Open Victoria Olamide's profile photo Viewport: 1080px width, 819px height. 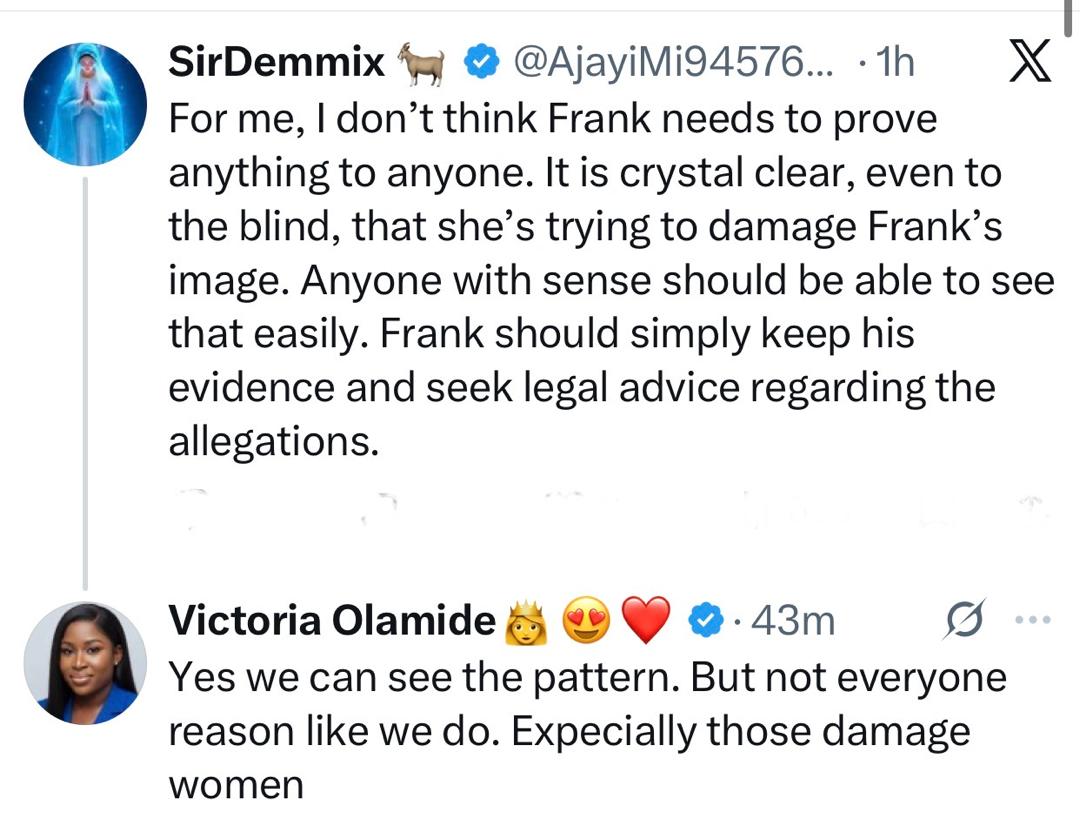coord(85,663)
